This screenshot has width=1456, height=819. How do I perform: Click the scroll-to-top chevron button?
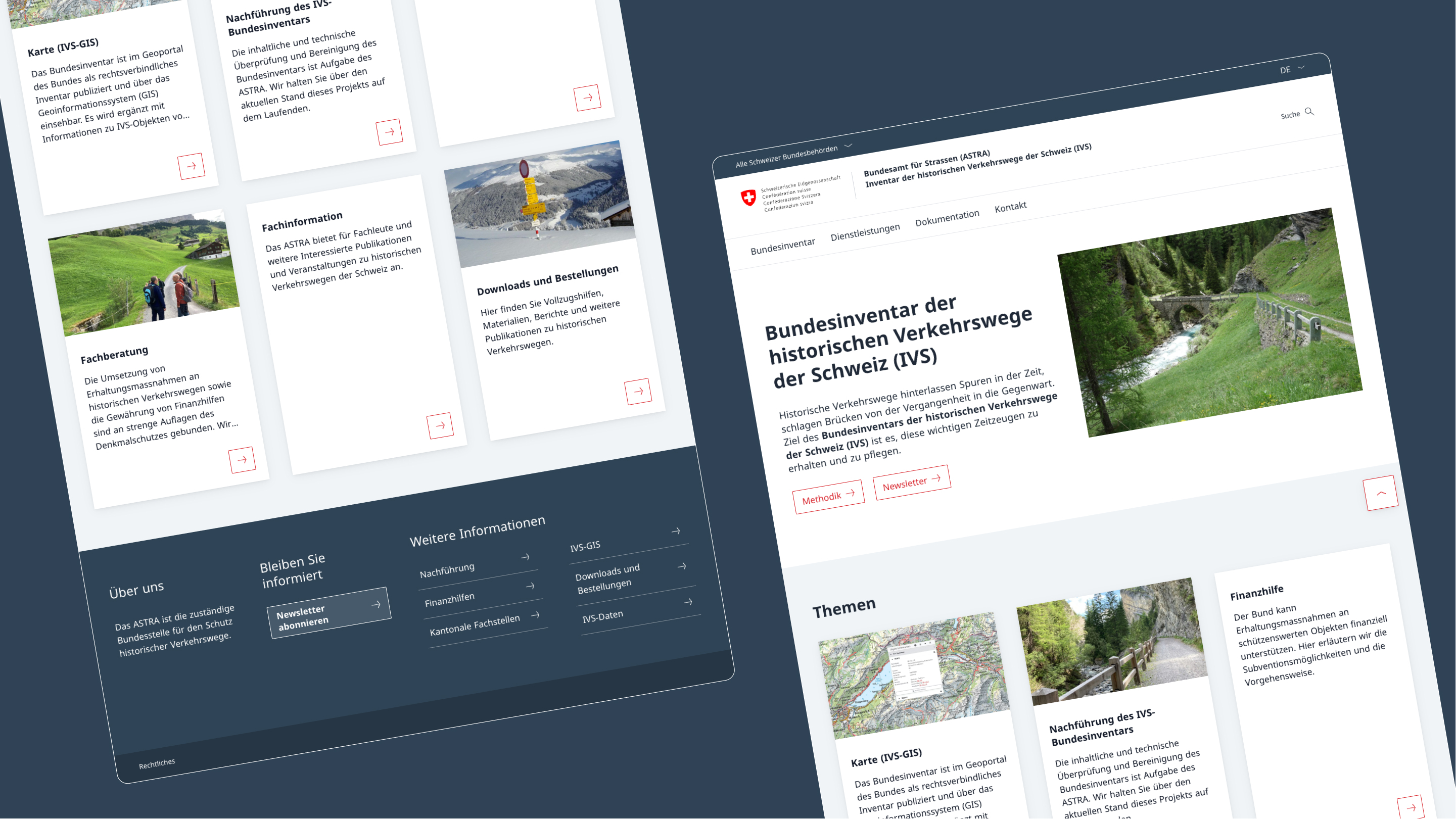click(x=1380, y=493)
